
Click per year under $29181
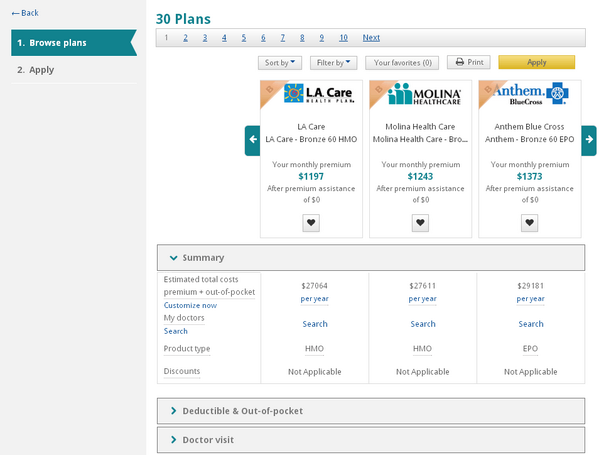tap(531, 299)
